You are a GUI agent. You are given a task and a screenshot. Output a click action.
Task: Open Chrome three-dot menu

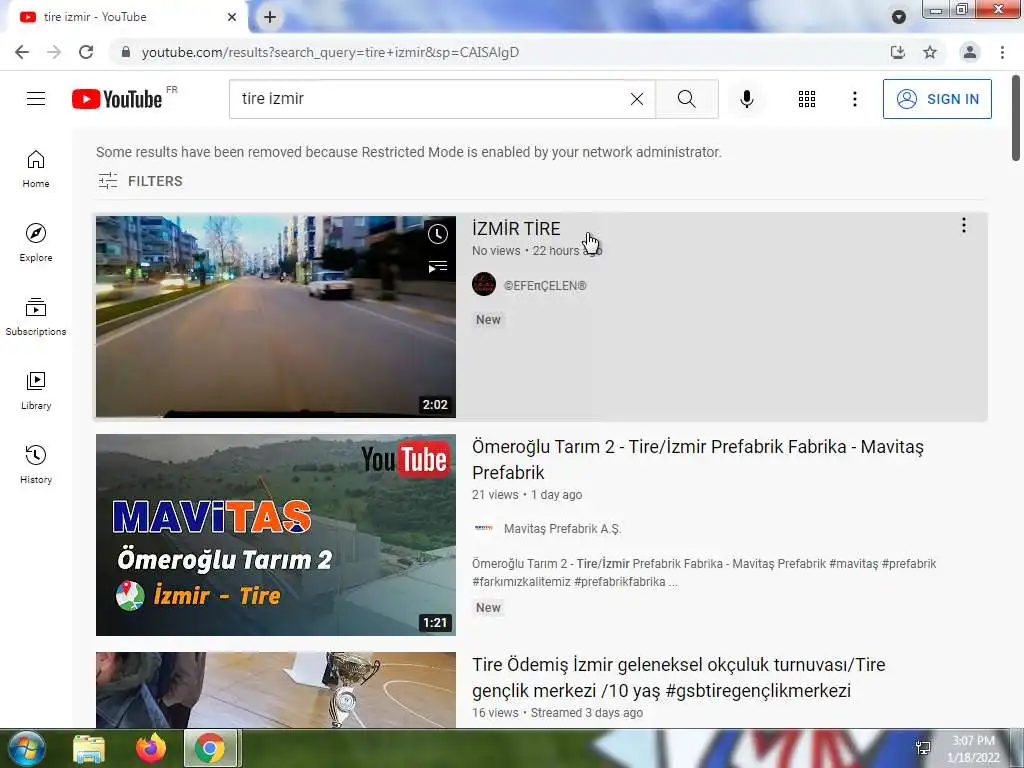click(x=1002, y=52)
